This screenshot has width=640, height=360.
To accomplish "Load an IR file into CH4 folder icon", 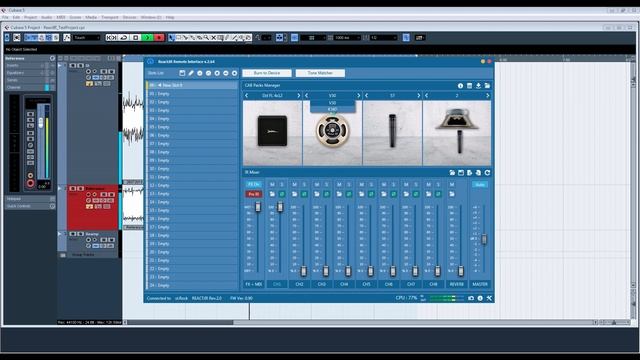I will coord(339,194).
